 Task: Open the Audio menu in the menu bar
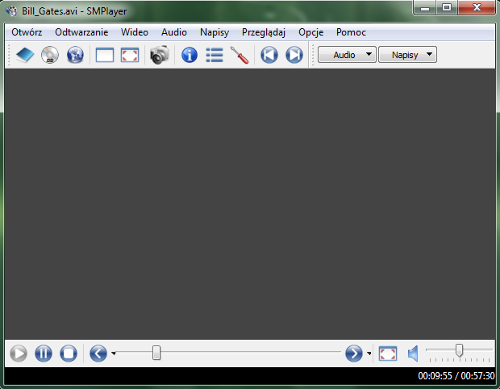click(174, 32)
